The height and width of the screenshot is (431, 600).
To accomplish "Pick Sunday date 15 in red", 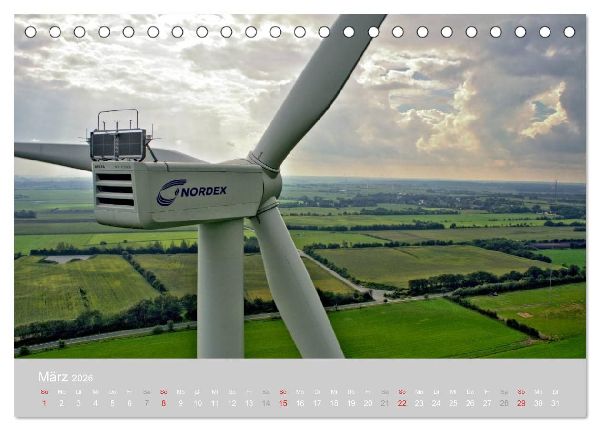I will pyautogui.click(x=283, y=403).
